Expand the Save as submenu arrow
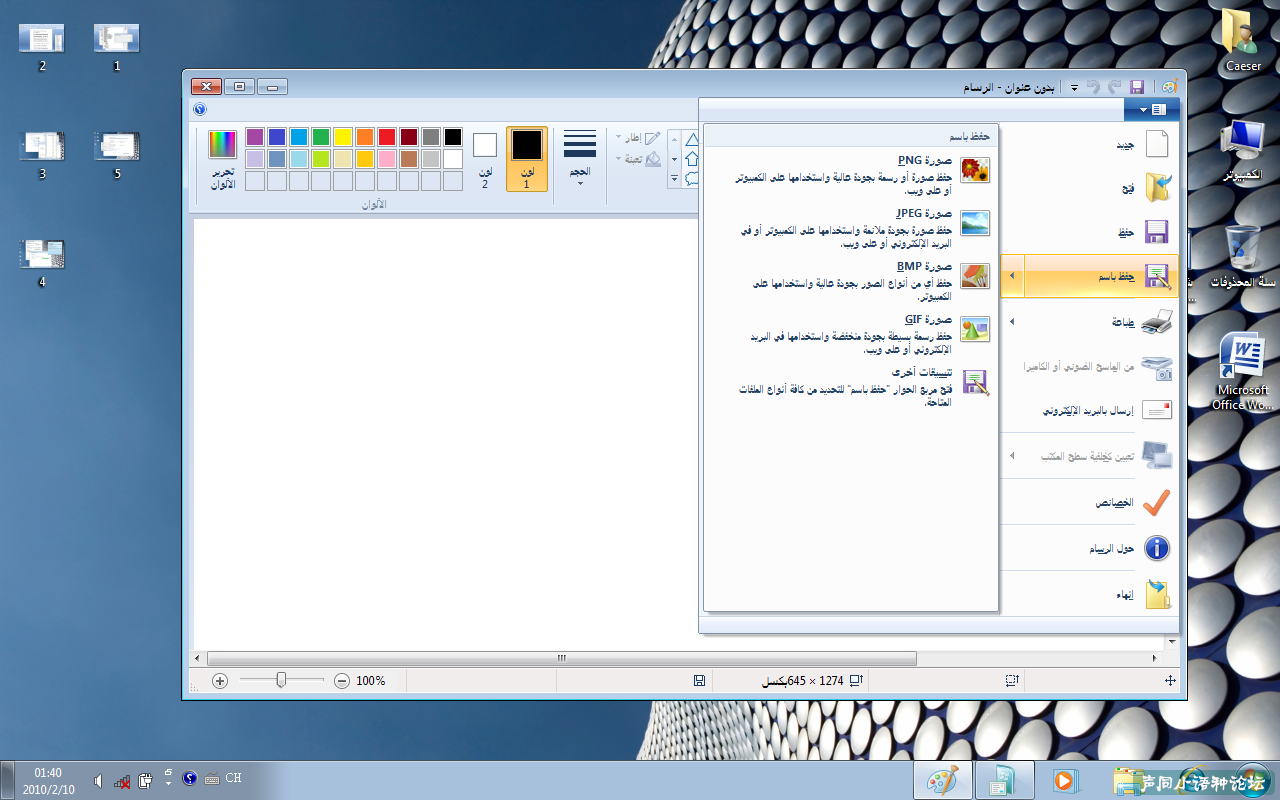 tap(1012, 276)
